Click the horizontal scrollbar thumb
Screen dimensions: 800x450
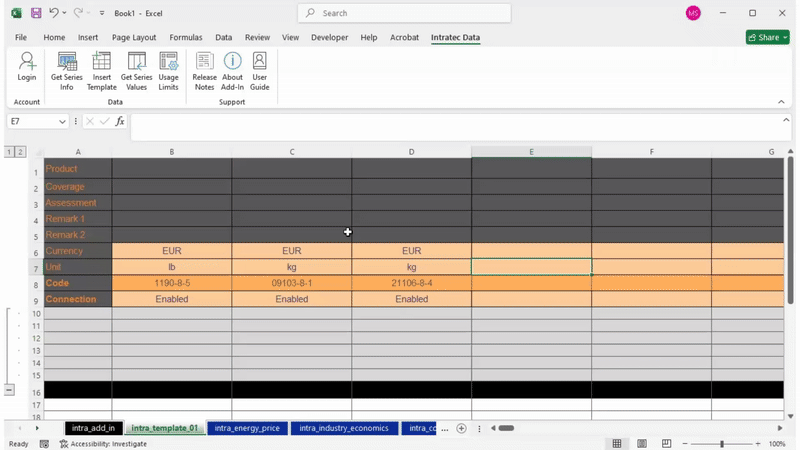pos(506,428)
